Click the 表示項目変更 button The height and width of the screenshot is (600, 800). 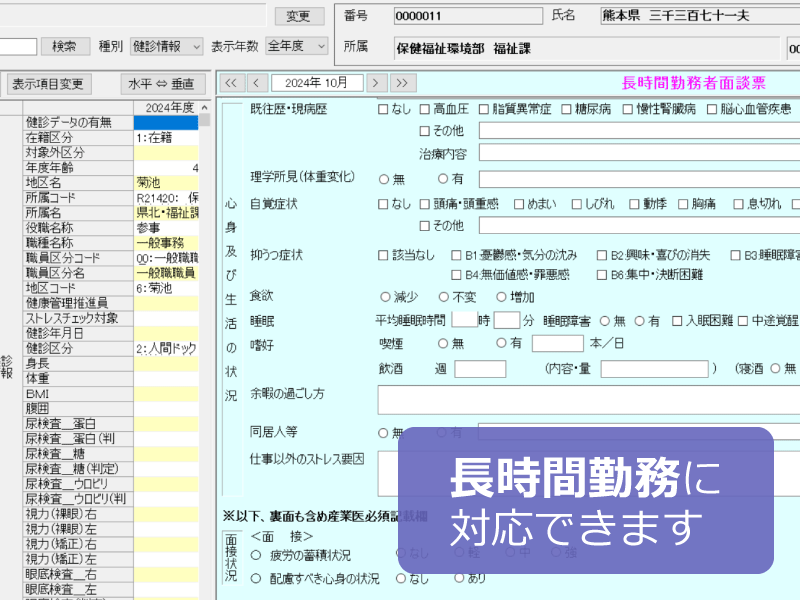[x=48, y=84]
